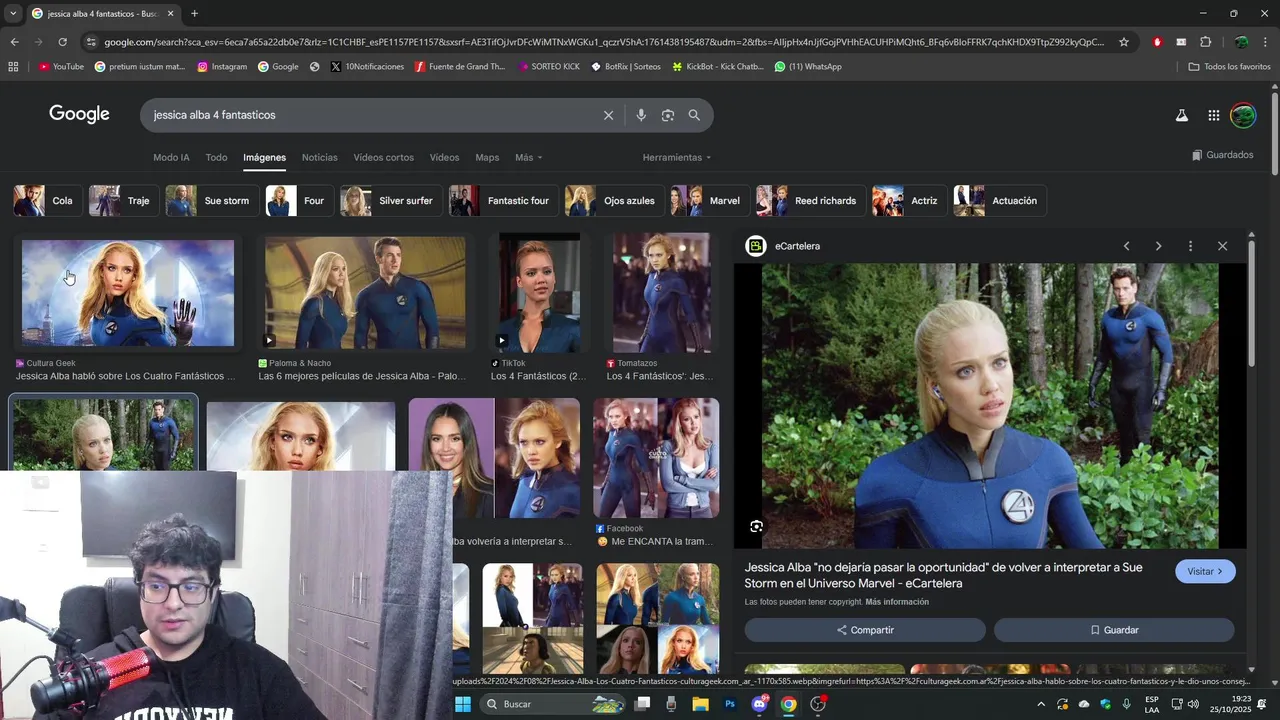Open the SORTEO KICK bookmark
The height and width of the screenshot is (720, 1280).
point(549,67)
